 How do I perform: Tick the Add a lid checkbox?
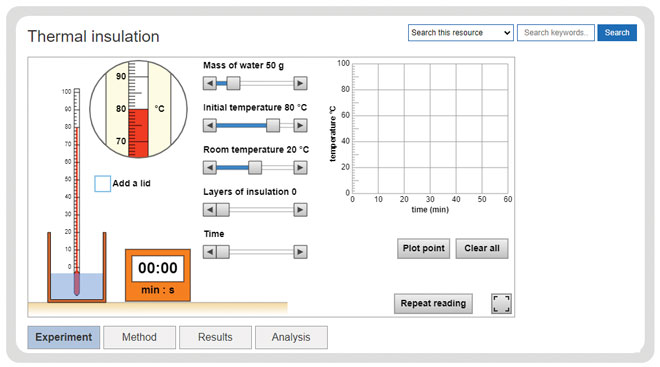(x=102, y=184)
